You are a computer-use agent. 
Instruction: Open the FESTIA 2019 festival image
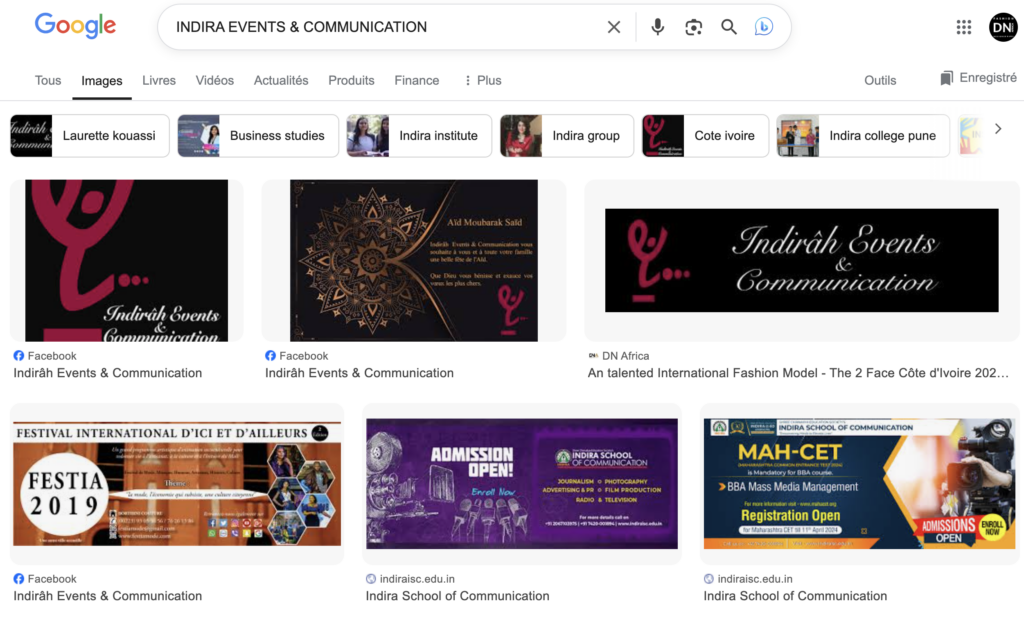pyautogui.click(x=177, y=484)
